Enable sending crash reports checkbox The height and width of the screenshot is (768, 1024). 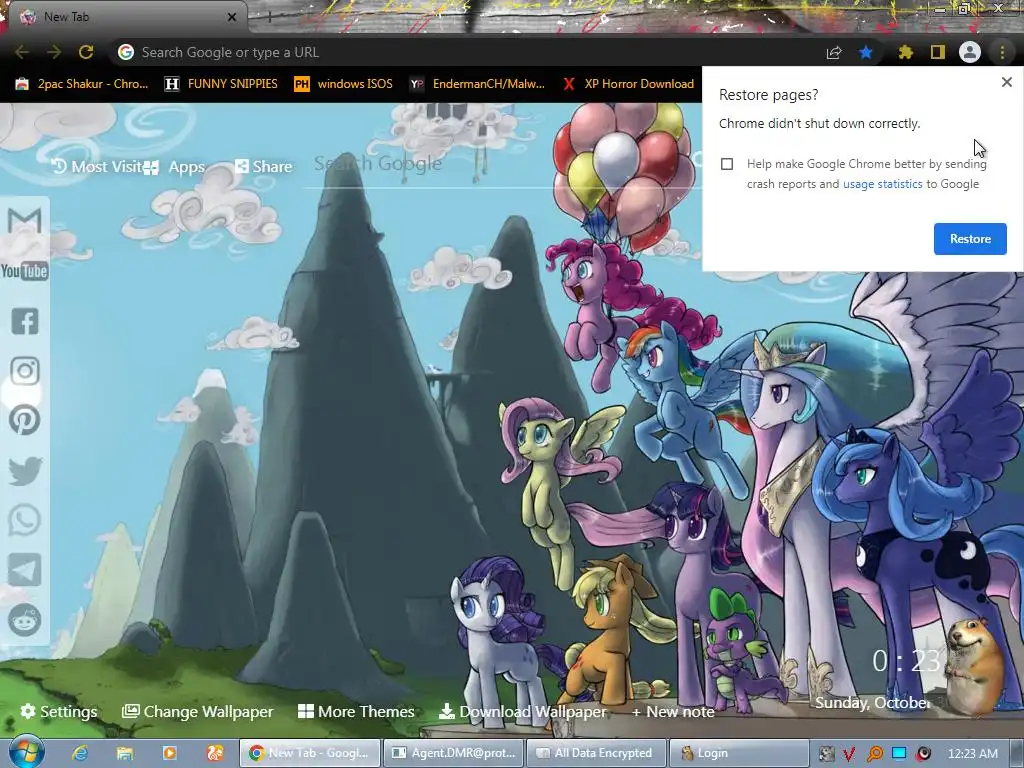click(727, 164)
